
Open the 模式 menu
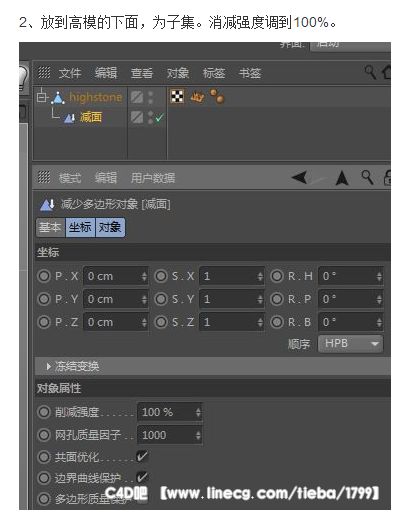pos(70,178)
